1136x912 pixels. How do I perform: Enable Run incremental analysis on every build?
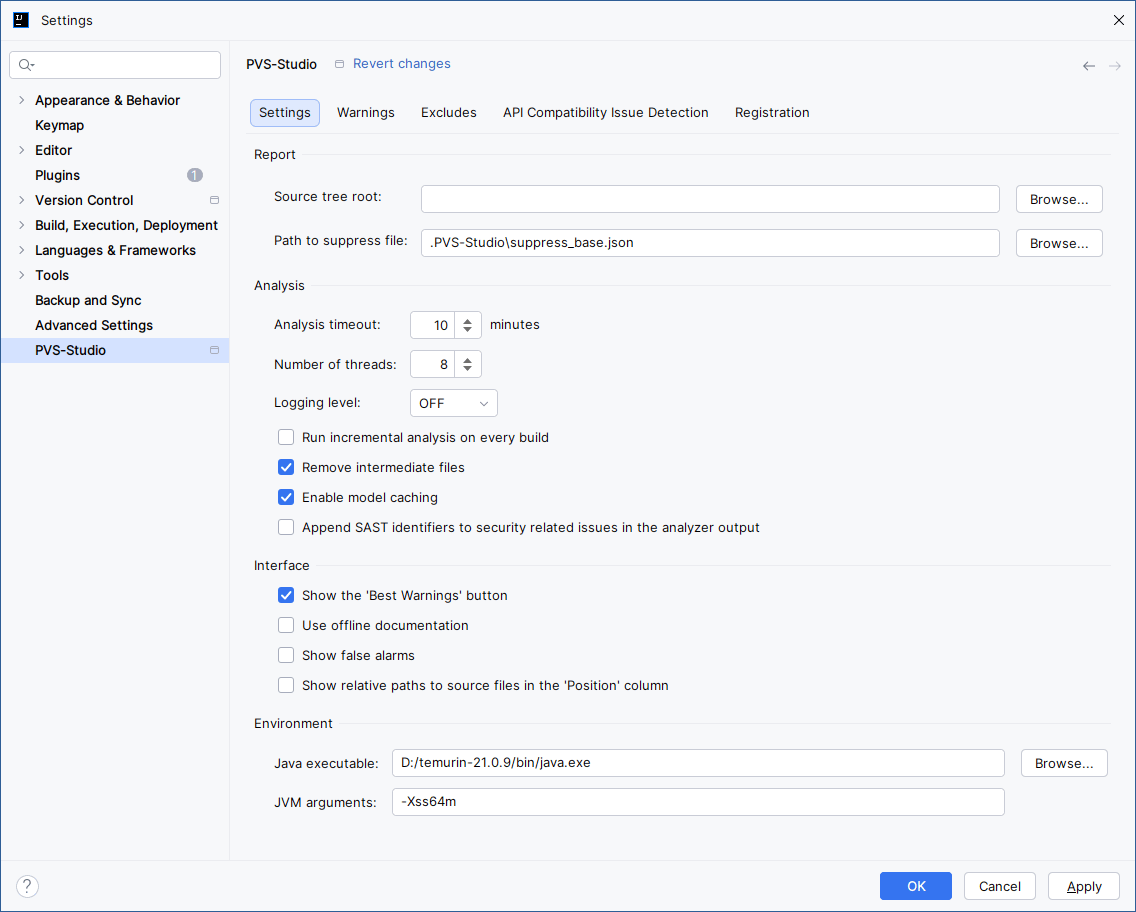(x=286, y=437)
